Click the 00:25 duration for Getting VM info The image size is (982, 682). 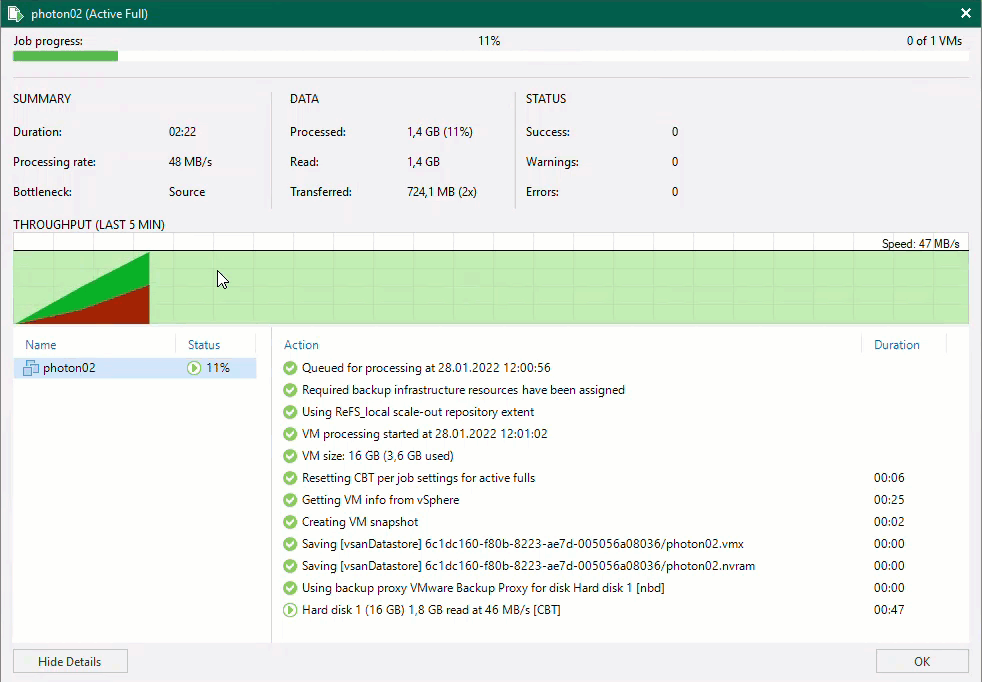click(x=889, y=500)
